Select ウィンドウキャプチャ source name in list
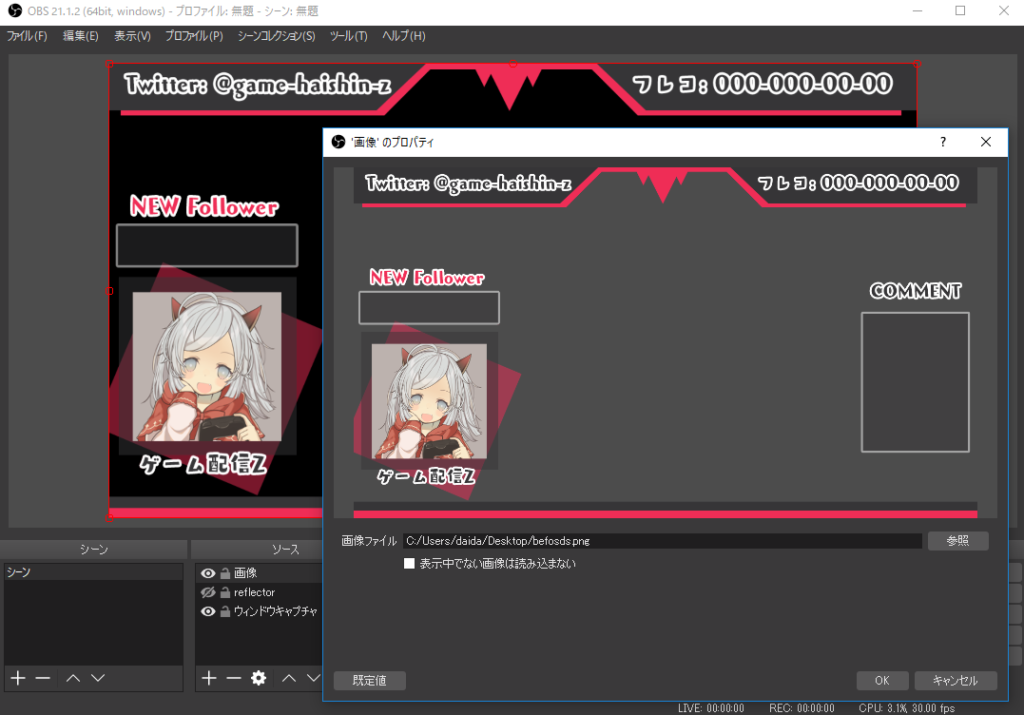1024x715 pixels. (x=276, y=611)
